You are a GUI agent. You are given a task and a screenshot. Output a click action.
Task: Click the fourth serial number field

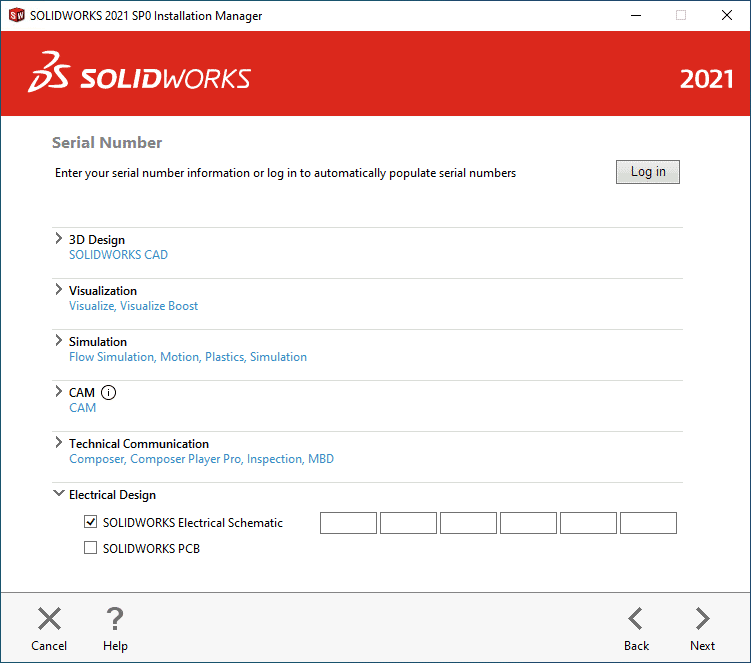point(528,523)
